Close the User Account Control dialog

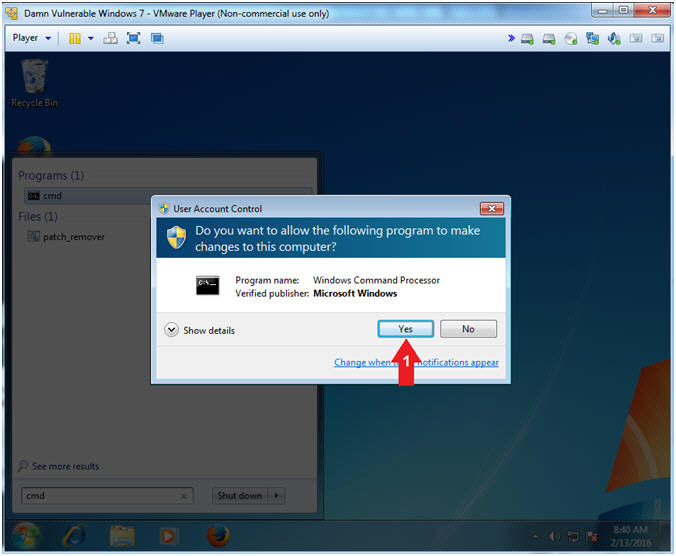491,209
